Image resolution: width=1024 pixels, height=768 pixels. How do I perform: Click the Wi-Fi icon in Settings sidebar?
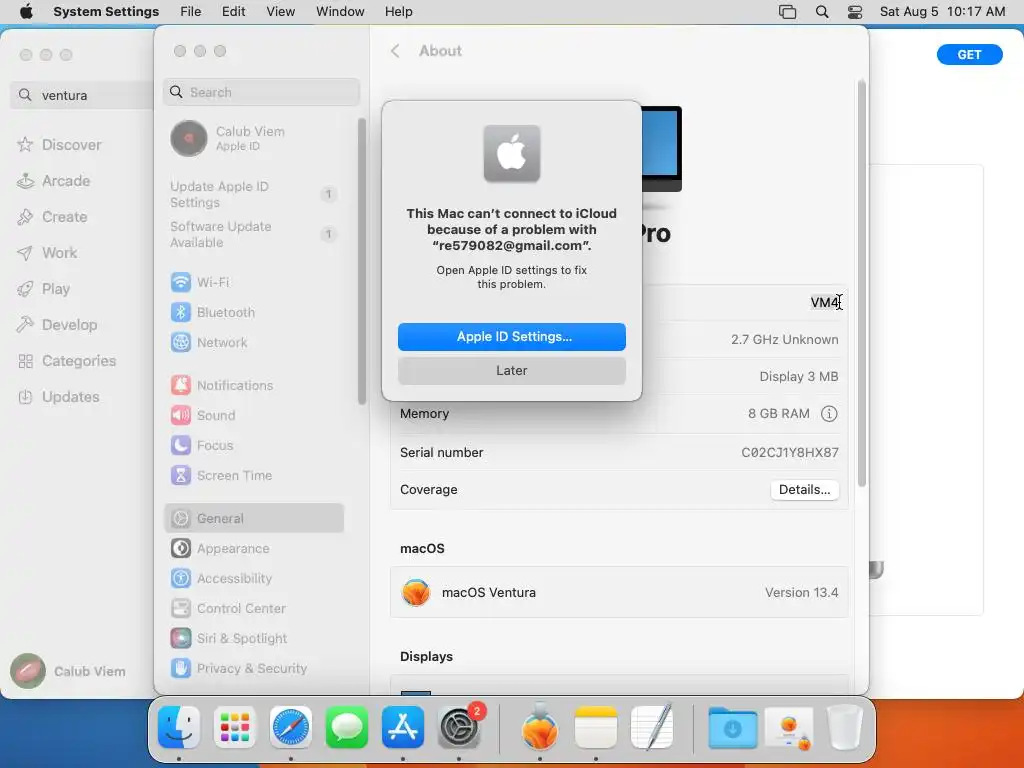[181, 282]
